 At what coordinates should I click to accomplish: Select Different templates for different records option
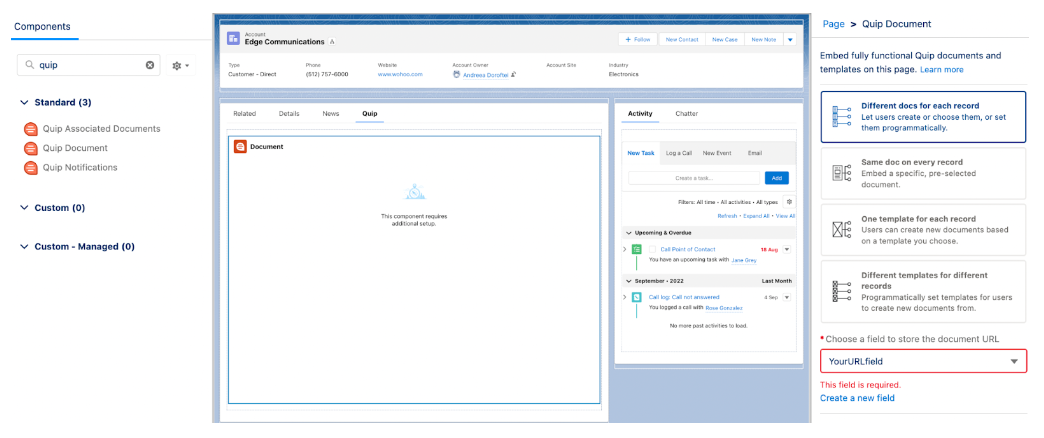coord(923,292)
